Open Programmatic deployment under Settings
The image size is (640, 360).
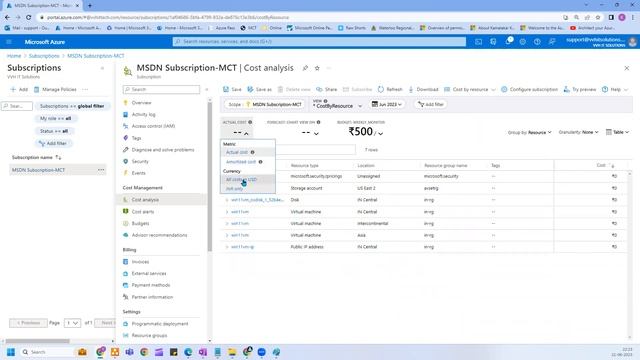(x=160, y=324)
